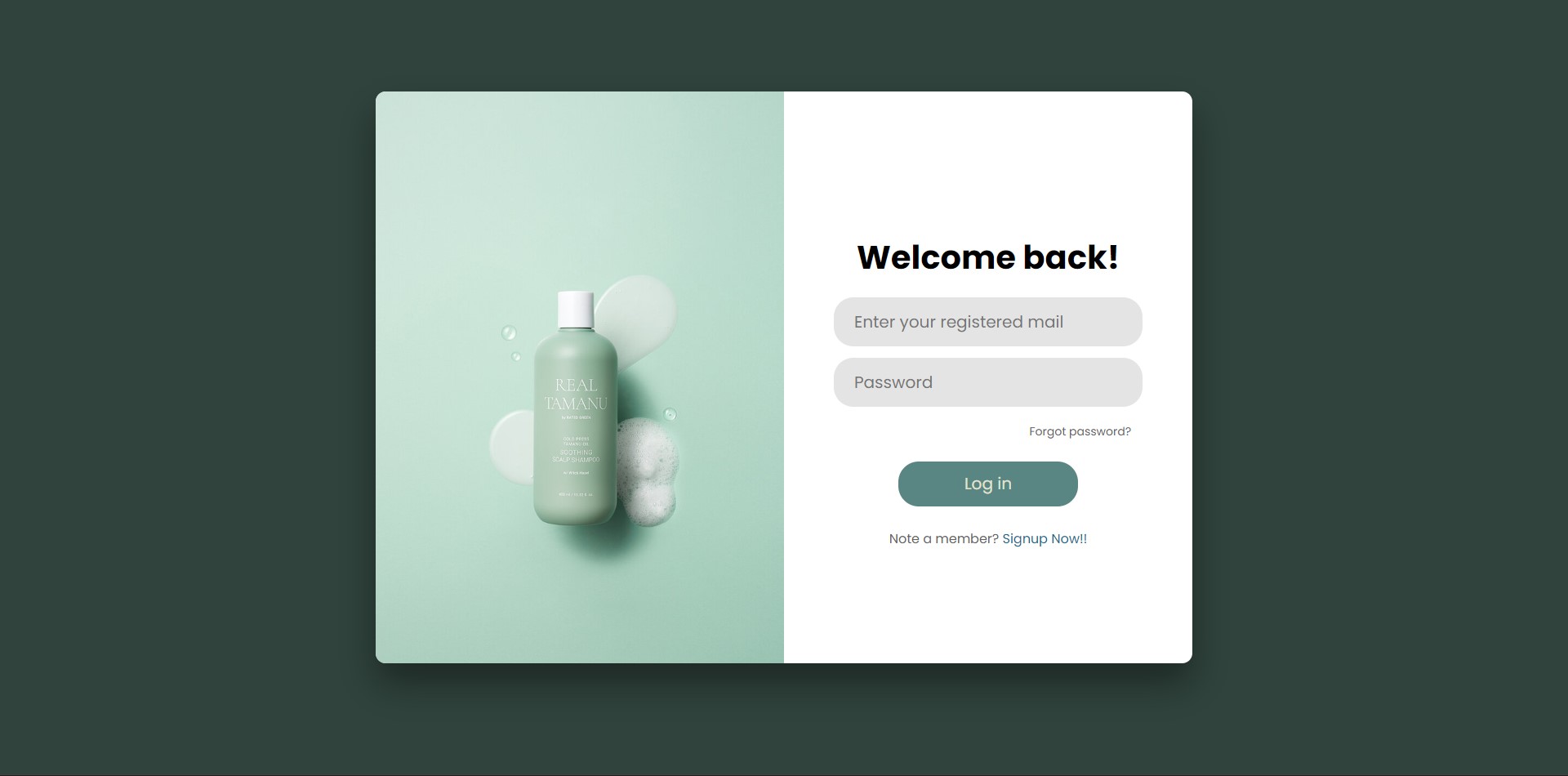Click empty white area above Welcome heading
The height and width of the screenshot is (776, 1568).
click(987, 163)
